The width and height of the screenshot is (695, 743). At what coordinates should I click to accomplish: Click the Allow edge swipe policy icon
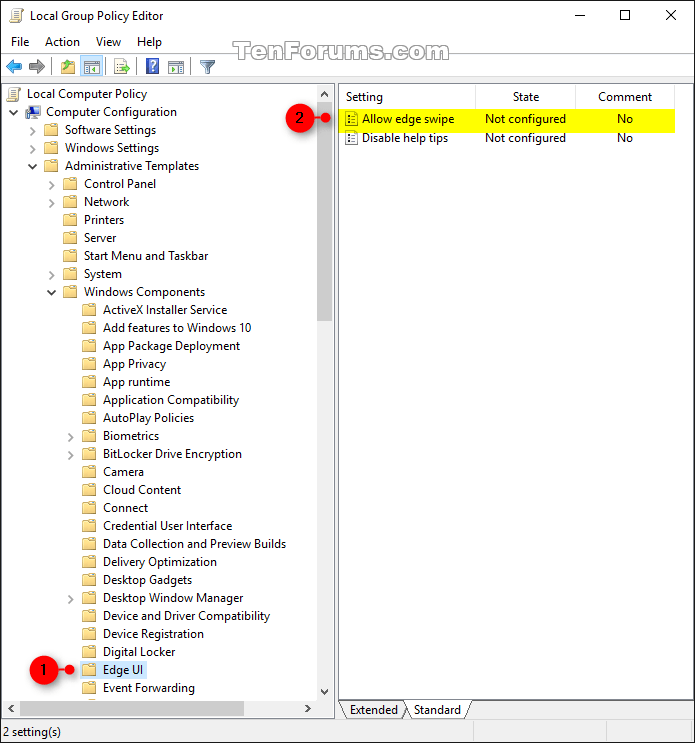(x=351, y=119)
